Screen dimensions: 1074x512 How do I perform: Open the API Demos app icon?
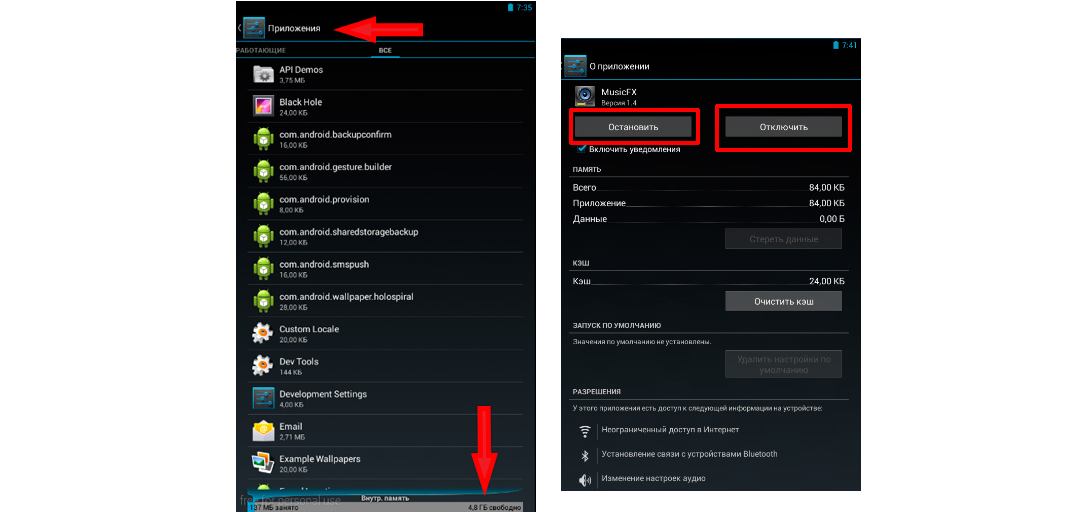[x=263, y=74]
